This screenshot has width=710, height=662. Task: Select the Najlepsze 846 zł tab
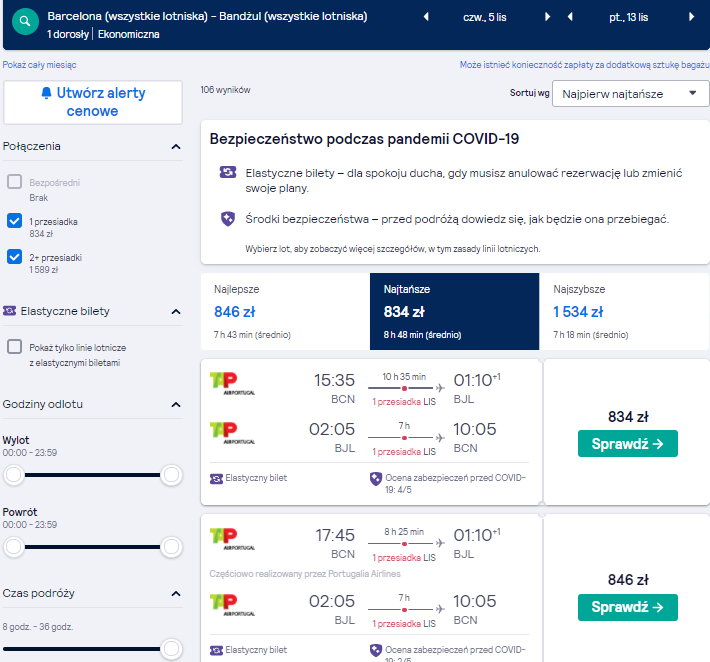[285, 311]
